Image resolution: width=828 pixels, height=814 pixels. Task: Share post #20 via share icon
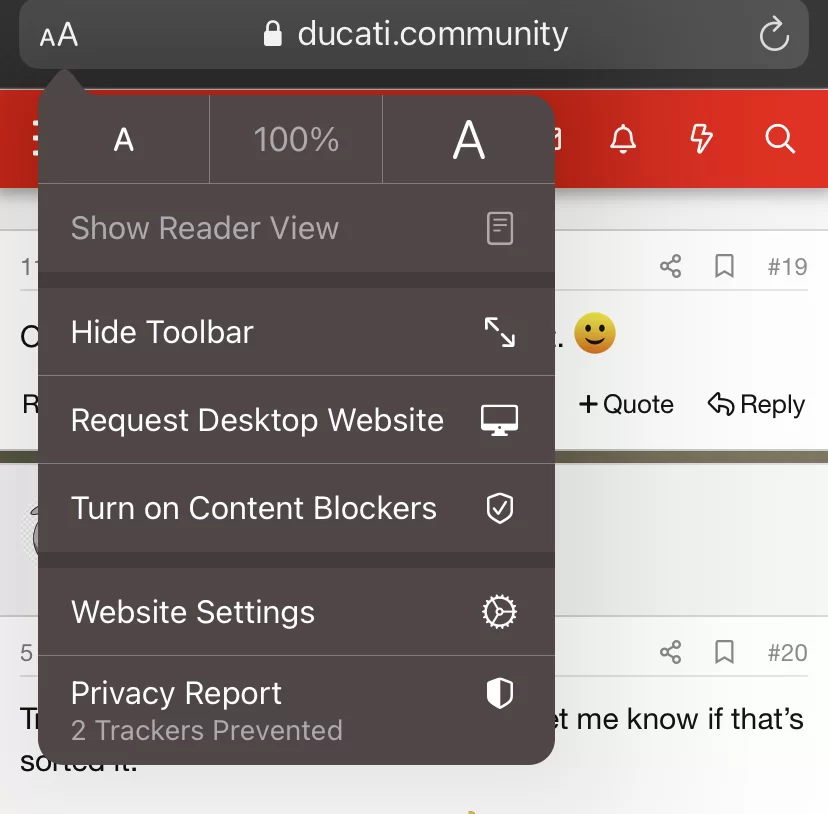671,652
